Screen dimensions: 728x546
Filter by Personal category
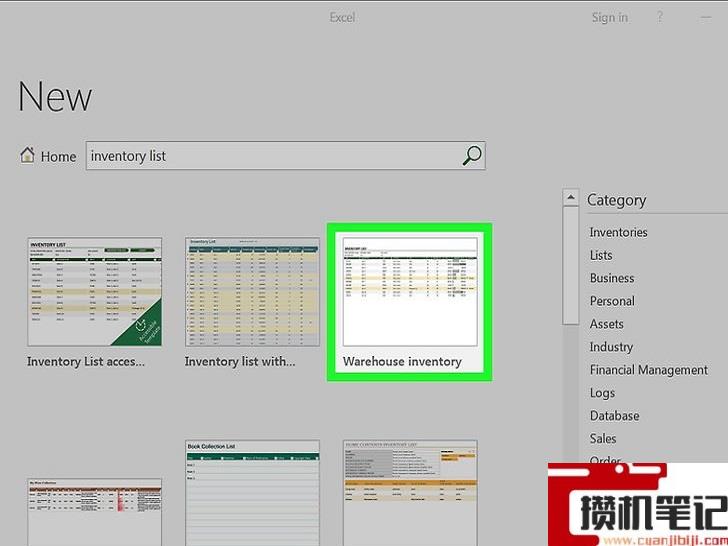click(612, 301)
